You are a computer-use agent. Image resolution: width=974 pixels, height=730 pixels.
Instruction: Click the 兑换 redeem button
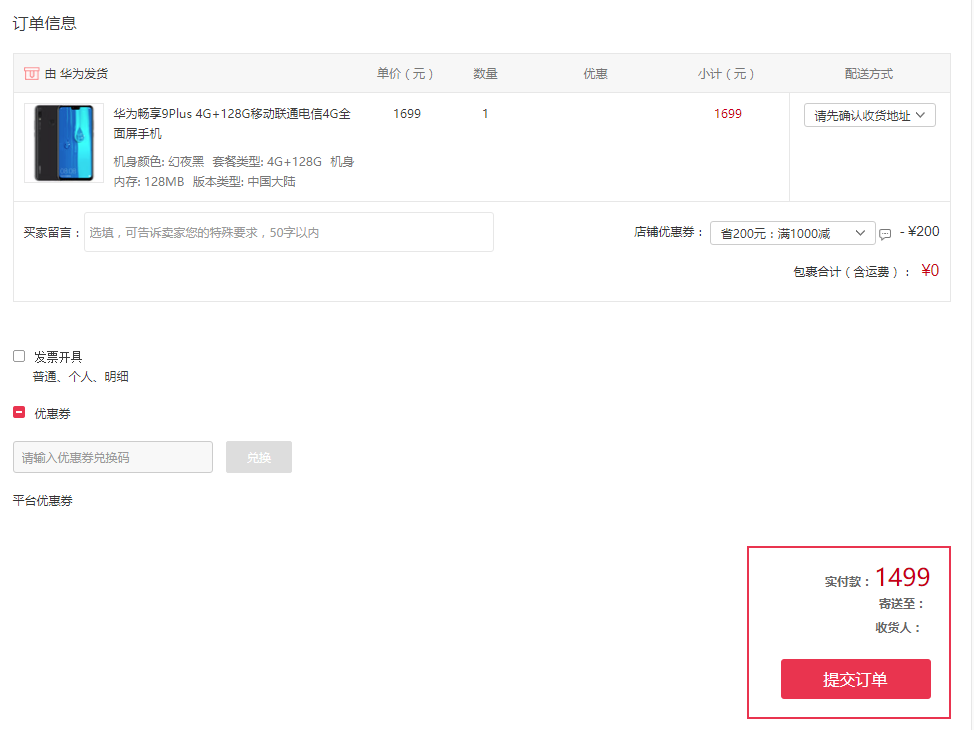258,457
